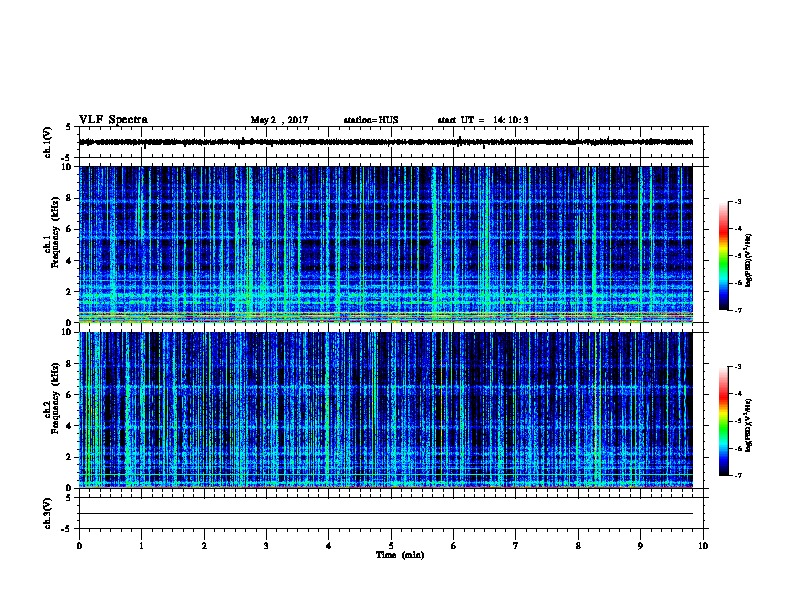This screenshot has height=612, width=792.
Task: Click the "station=HUS" header label
Action: point(371,120)
